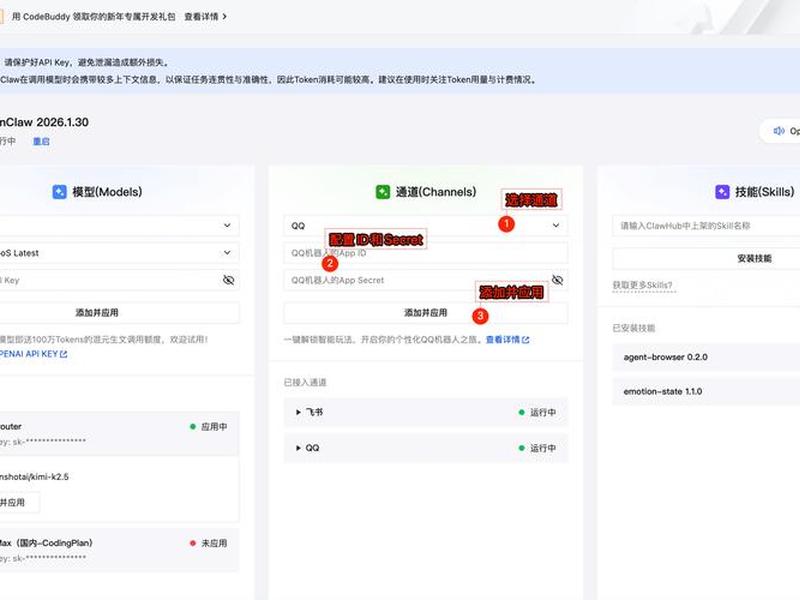Click the nClaw 2026.1.30 version title
The height and width of the screenshot is (600, 800).
pos(44,122)
